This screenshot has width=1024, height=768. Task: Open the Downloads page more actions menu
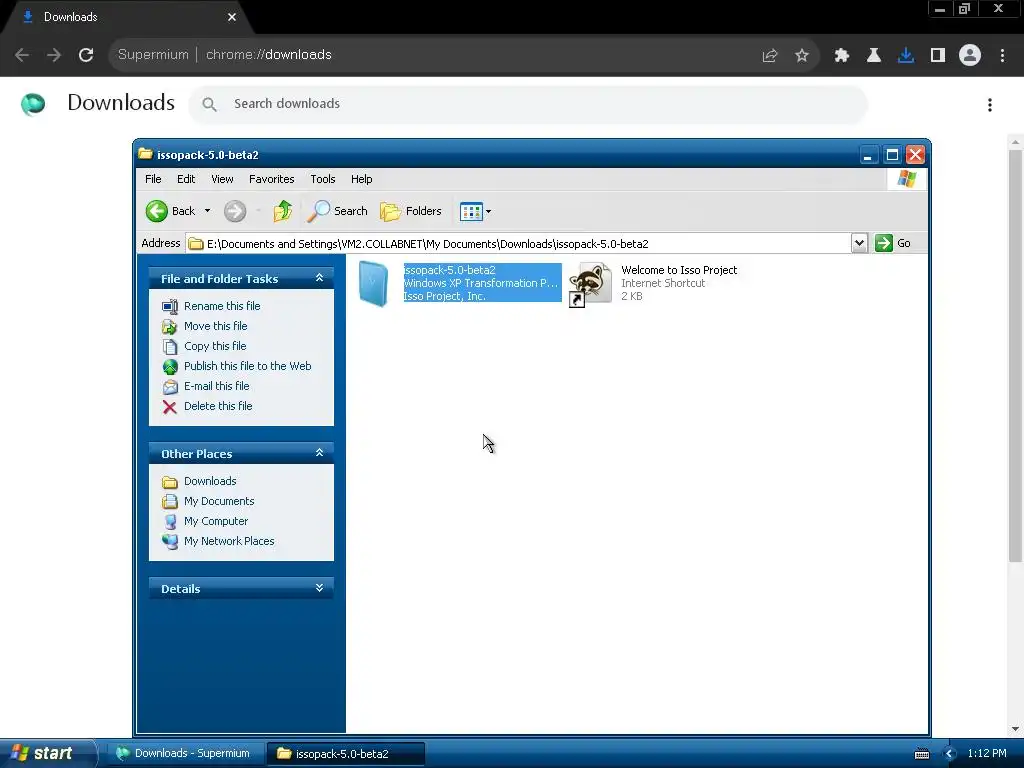990,105
